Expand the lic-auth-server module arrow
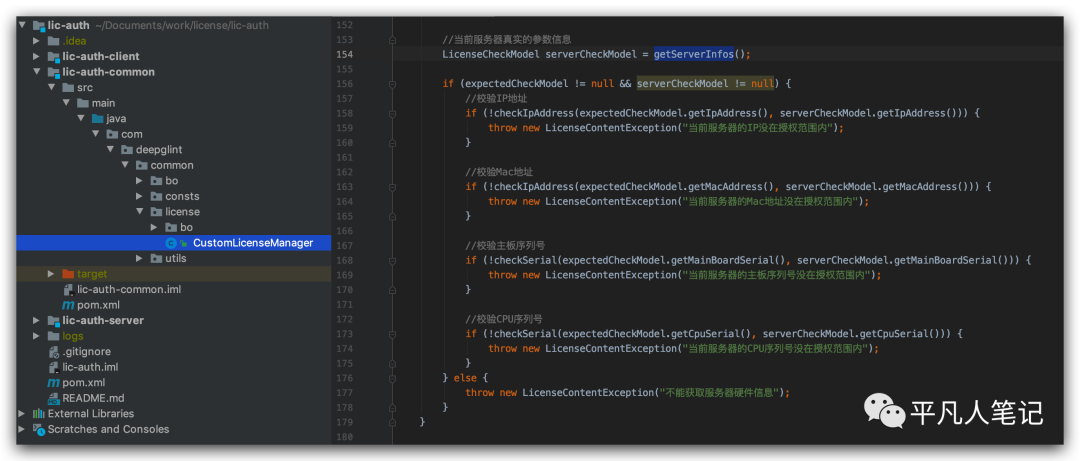Image resolution: width=1080 pixels, height=461 pixels. click(x=37, y=320)
